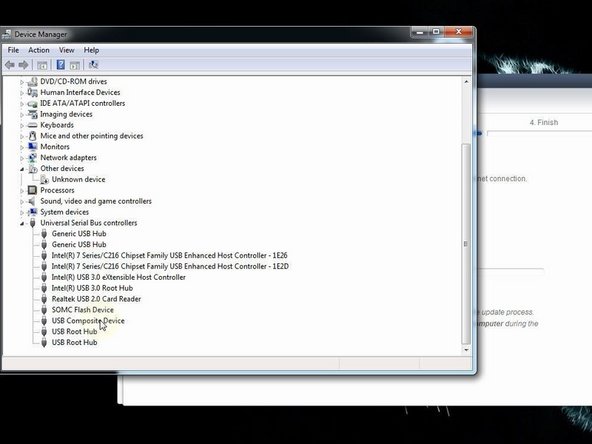The width and height of the screenshot is (592, 444).
Task: Select Intel USB 3.0 eXtensible Host Controller
Action: coord(119,278)
